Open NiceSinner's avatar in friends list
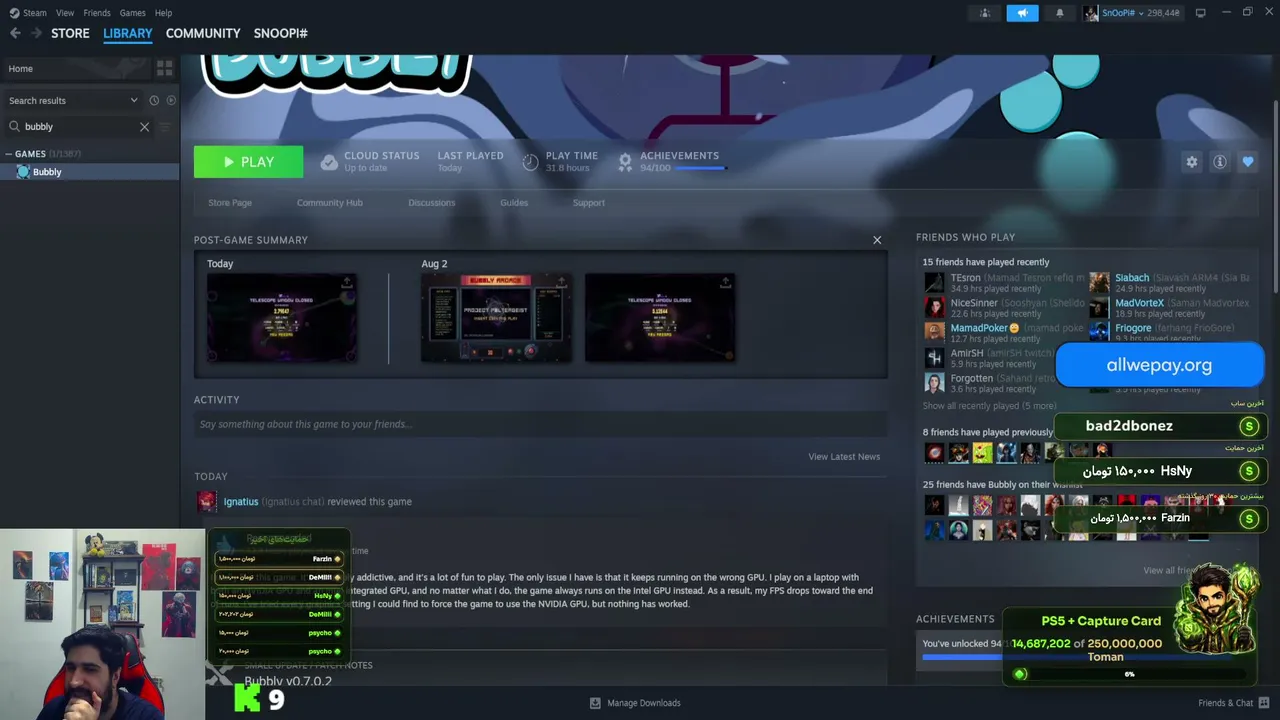The width and height of the screenshot is (1280, 720). click(934, 308)
